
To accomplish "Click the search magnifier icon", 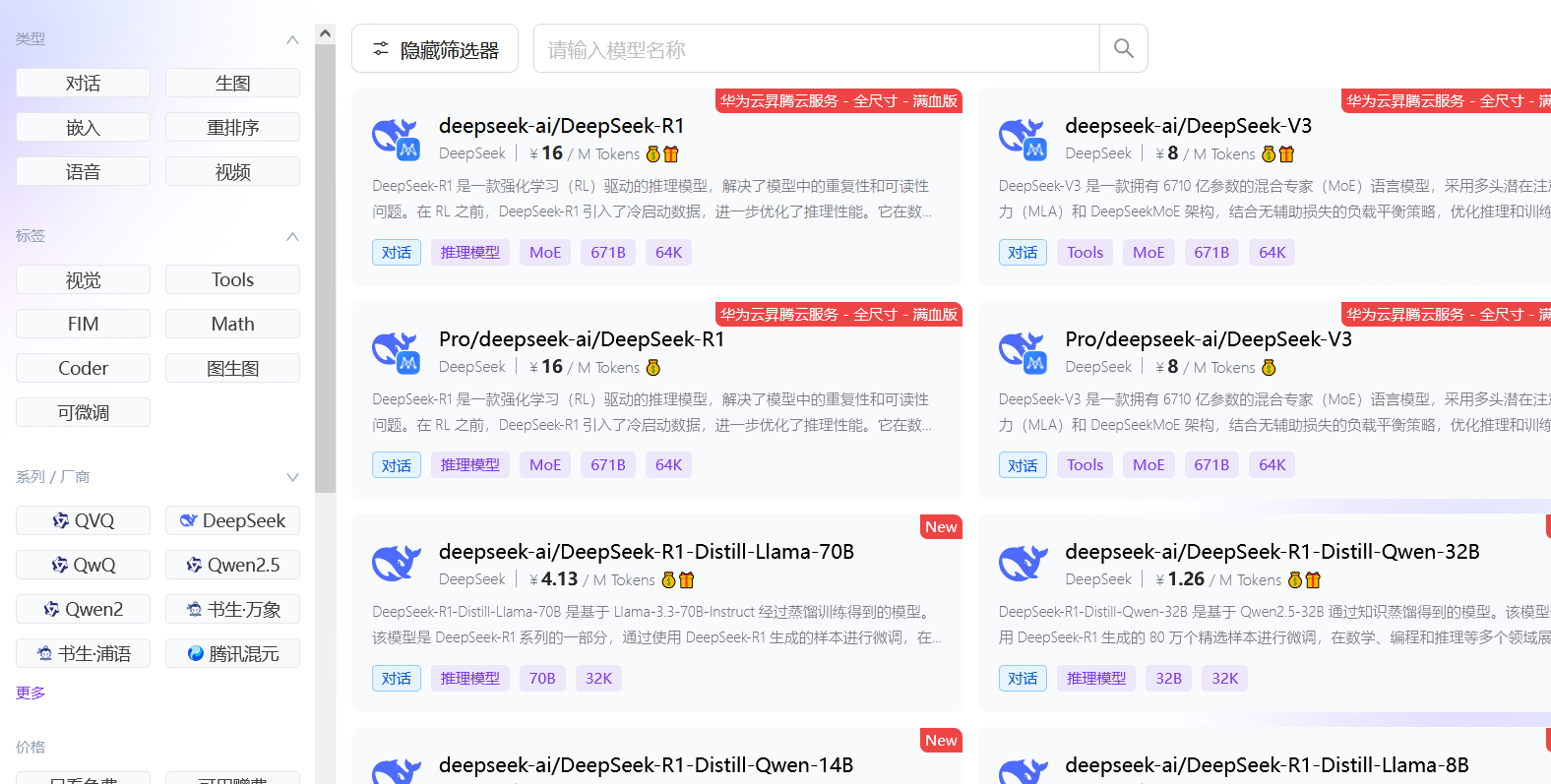I will coord(1123,48).
